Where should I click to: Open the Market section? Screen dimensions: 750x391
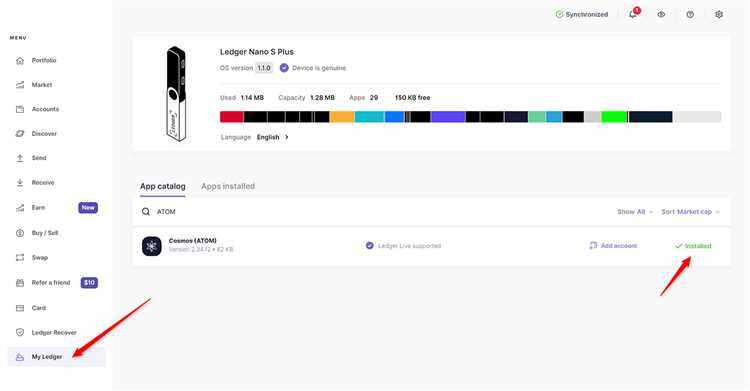click(x=42, y=85)
